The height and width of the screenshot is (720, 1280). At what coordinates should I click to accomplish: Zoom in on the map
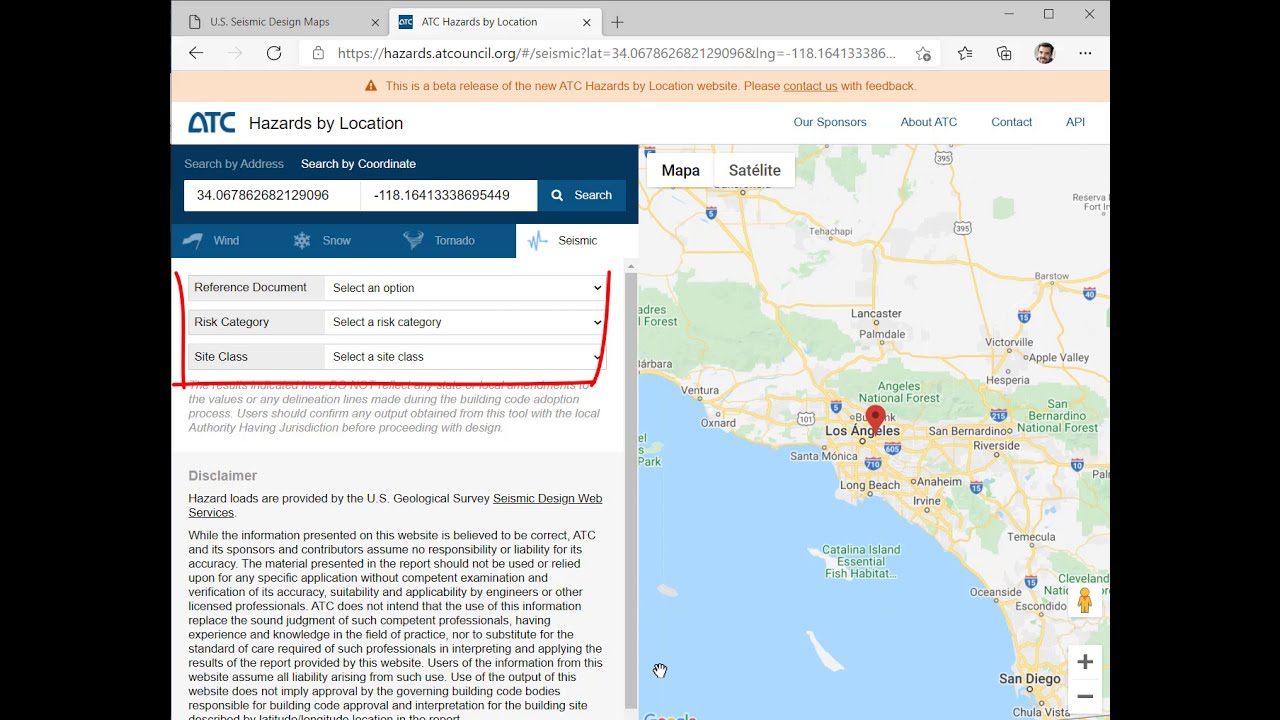pyautogui.click(x=1085, y=662)
